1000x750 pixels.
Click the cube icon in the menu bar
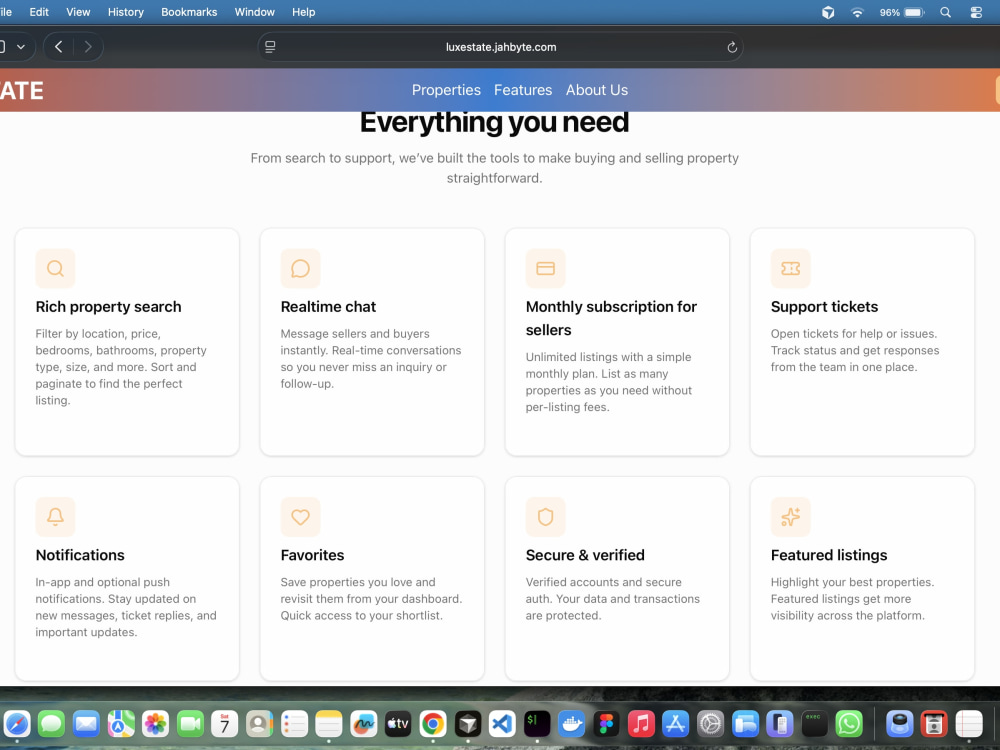(x=828, y=12)
